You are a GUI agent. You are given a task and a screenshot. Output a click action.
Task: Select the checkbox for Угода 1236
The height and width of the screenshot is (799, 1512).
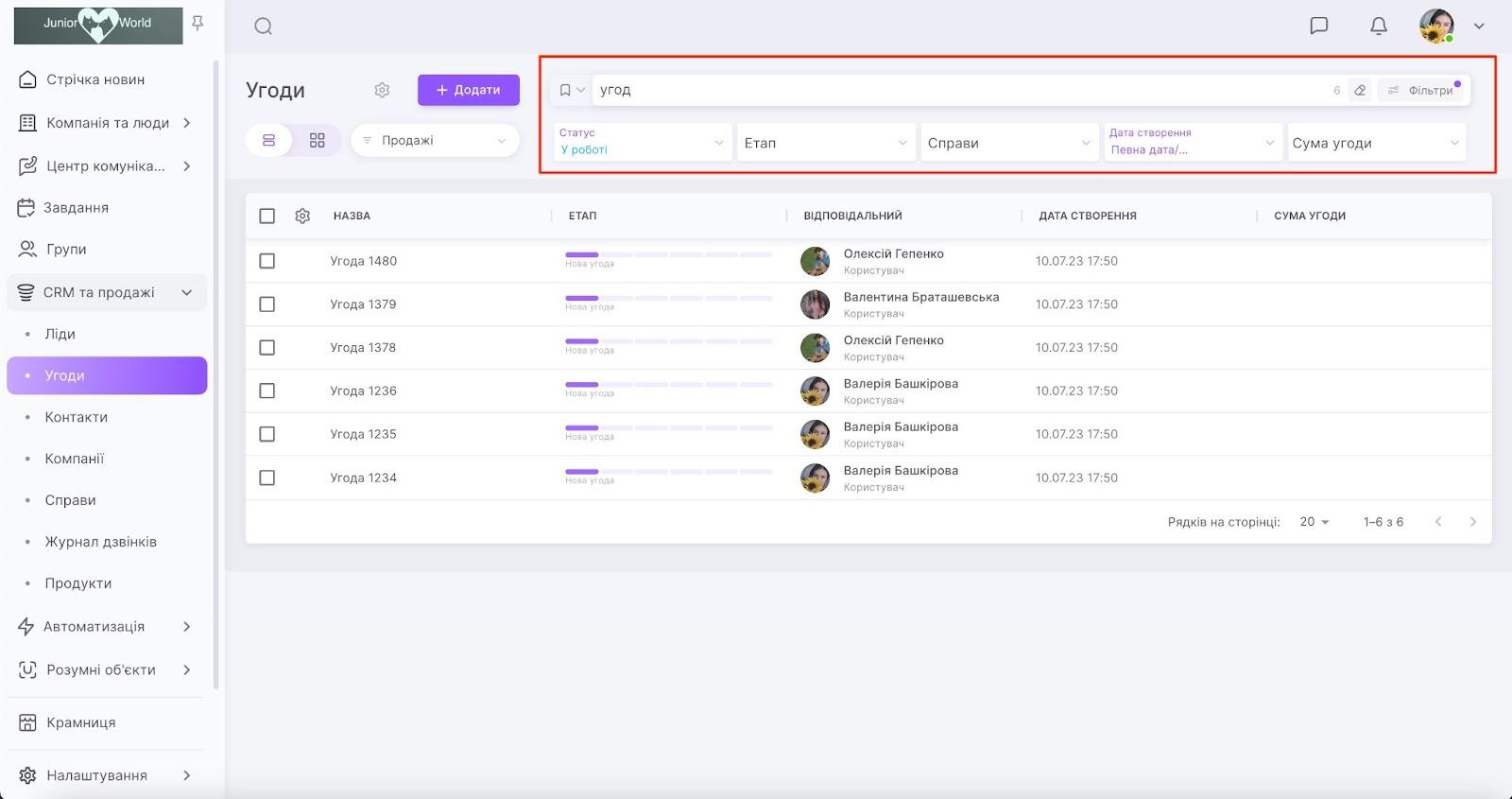point(267,391)
